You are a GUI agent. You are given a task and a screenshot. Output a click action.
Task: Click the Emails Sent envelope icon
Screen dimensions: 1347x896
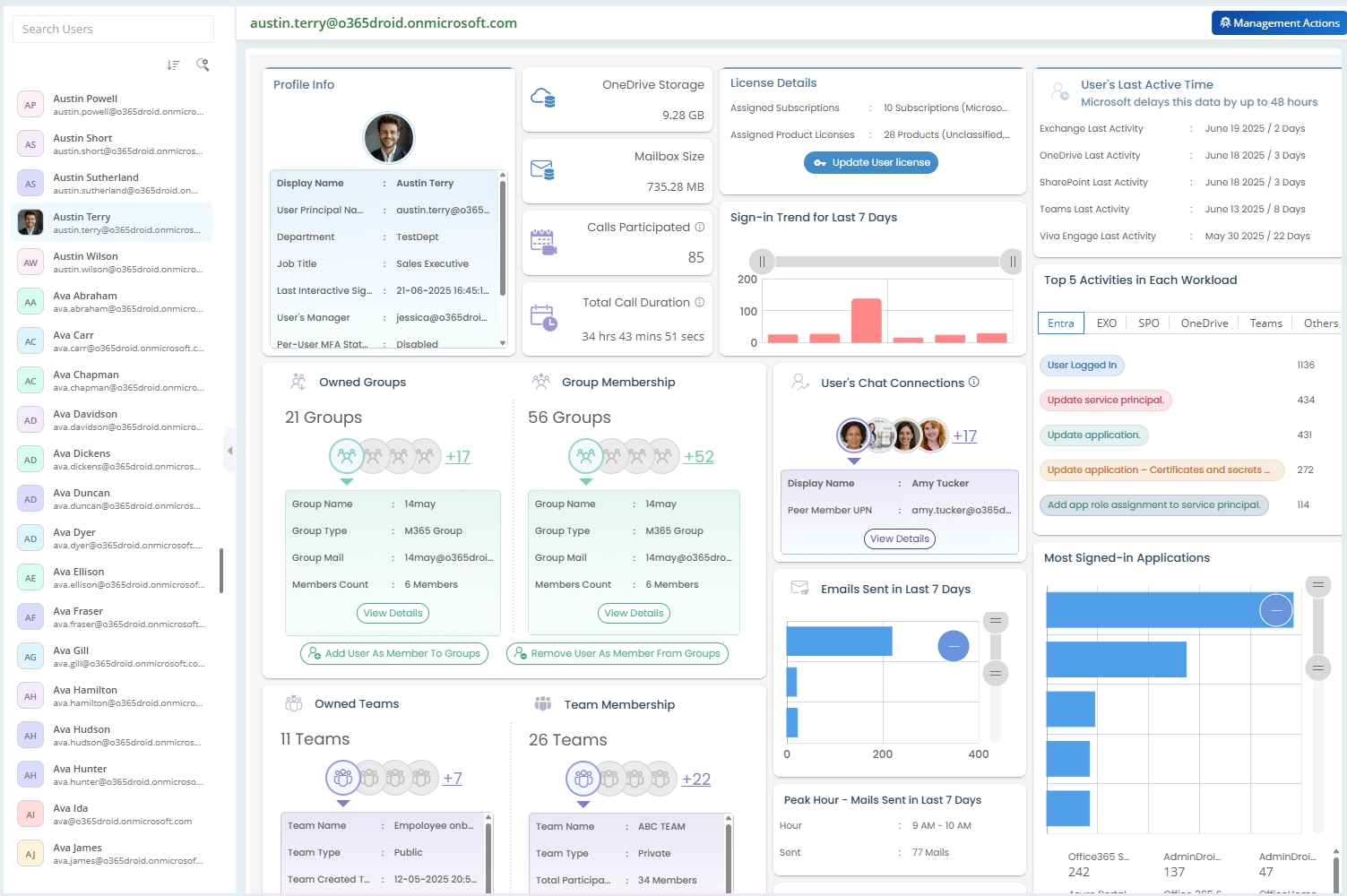pos(800,588)
